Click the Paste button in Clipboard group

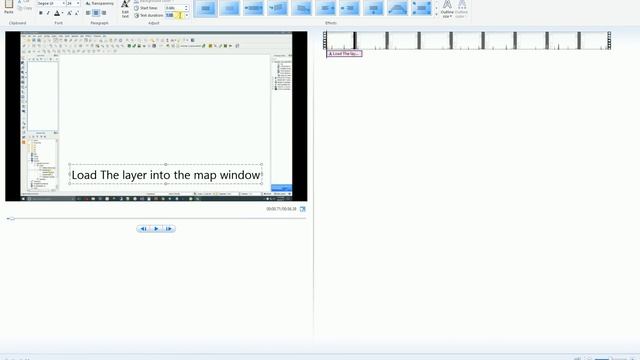click(9, 7)
